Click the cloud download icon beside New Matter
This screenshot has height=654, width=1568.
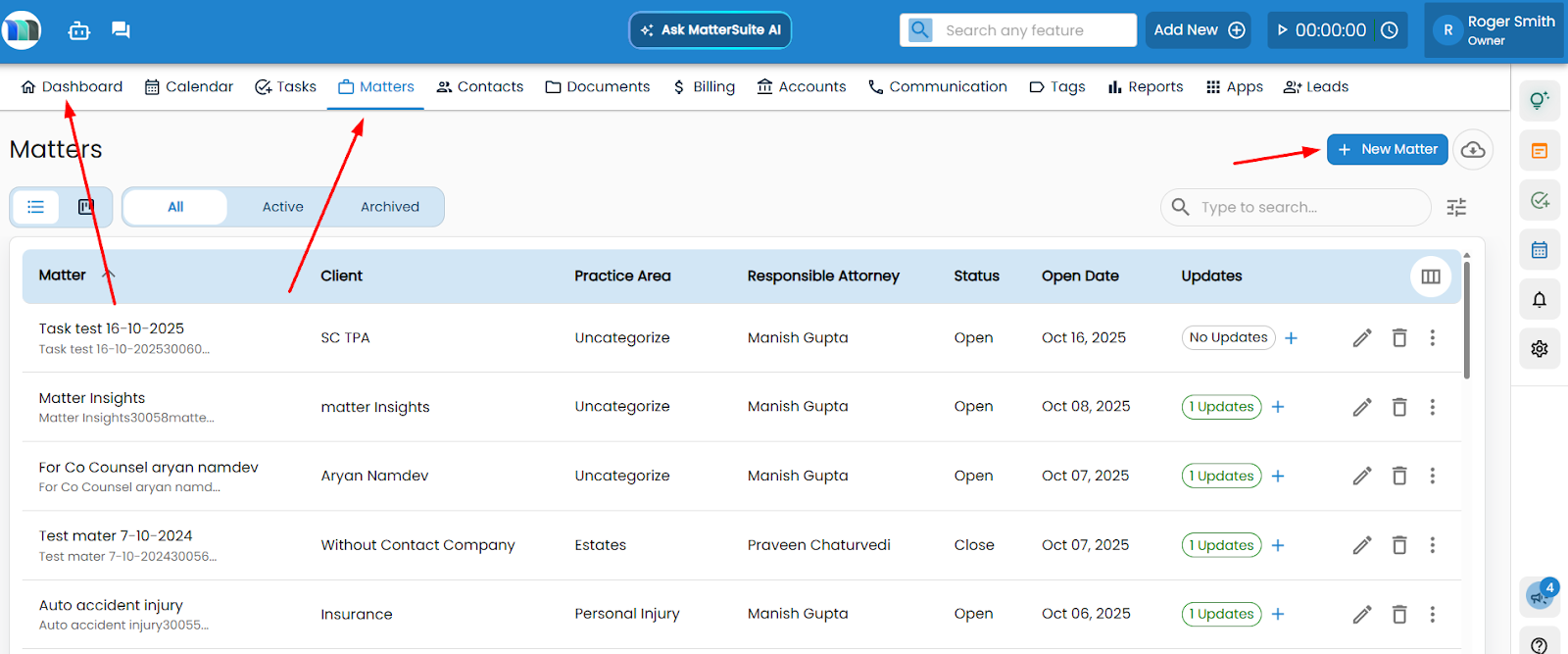click(x=1472, y=150)
